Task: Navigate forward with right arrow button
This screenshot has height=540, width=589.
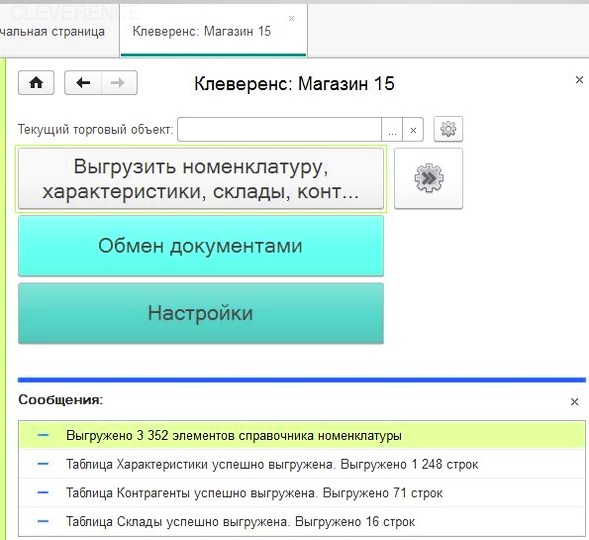Action: [x=119, y=83]
